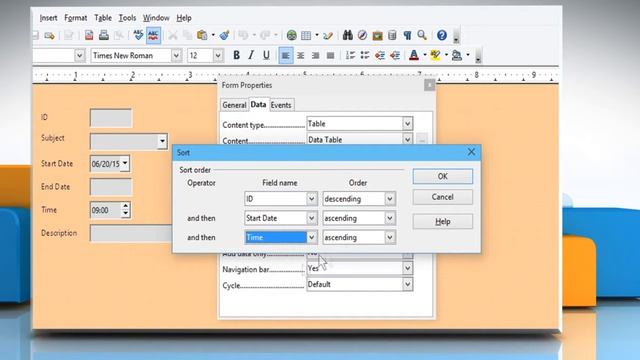Select Align Left paragraph icon

[286, 55]
